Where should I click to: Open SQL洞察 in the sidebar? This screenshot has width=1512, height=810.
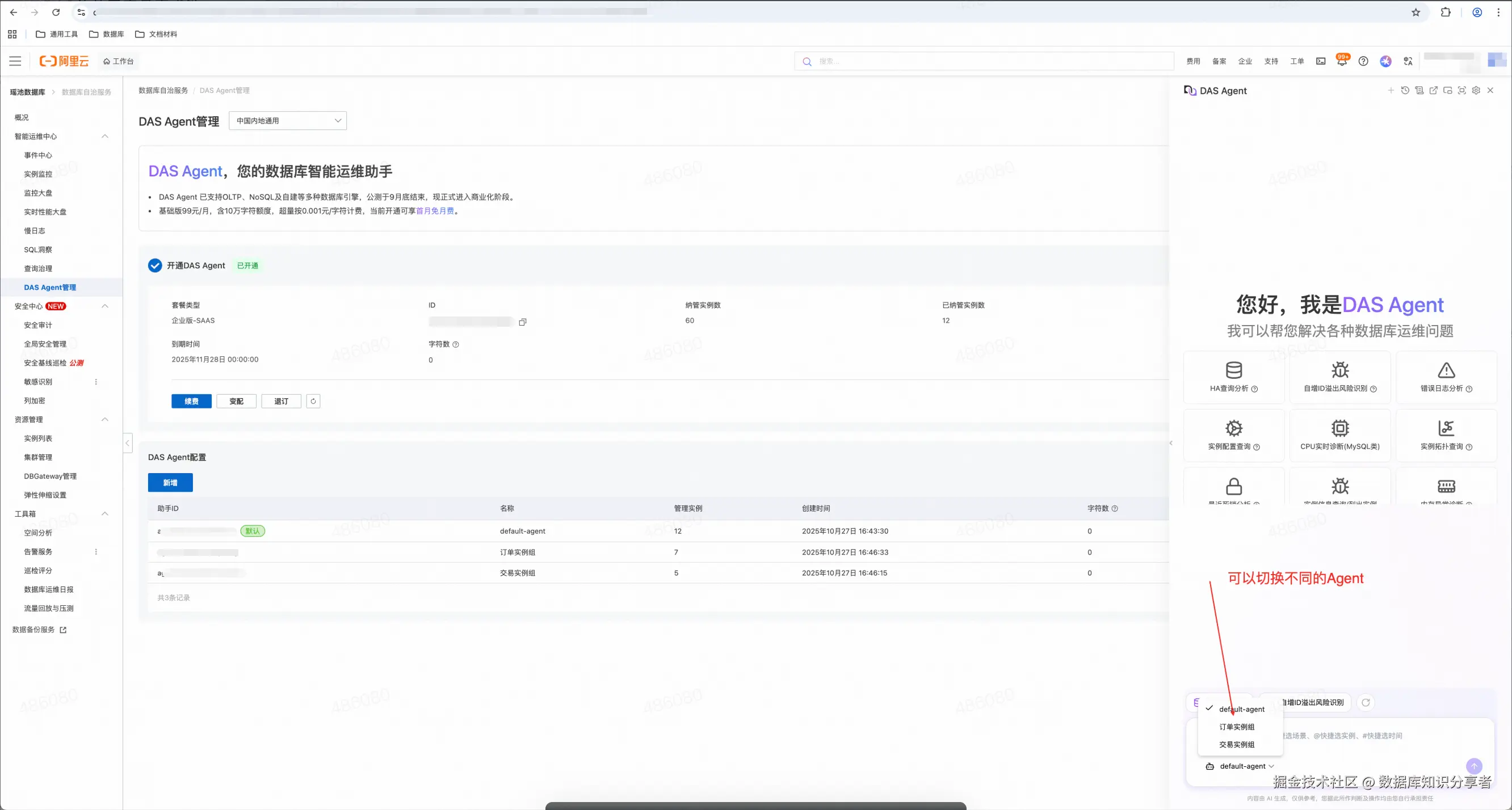[x=38, y=250]
